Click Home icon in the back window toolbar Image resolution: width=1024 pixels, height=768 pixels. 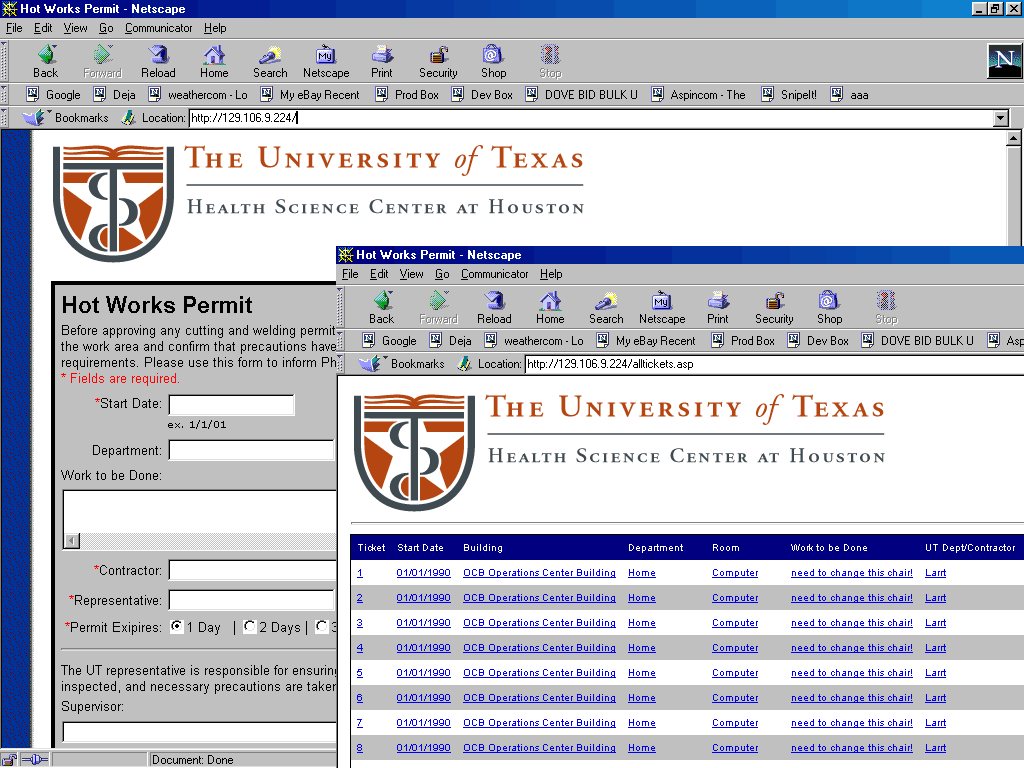214,61
